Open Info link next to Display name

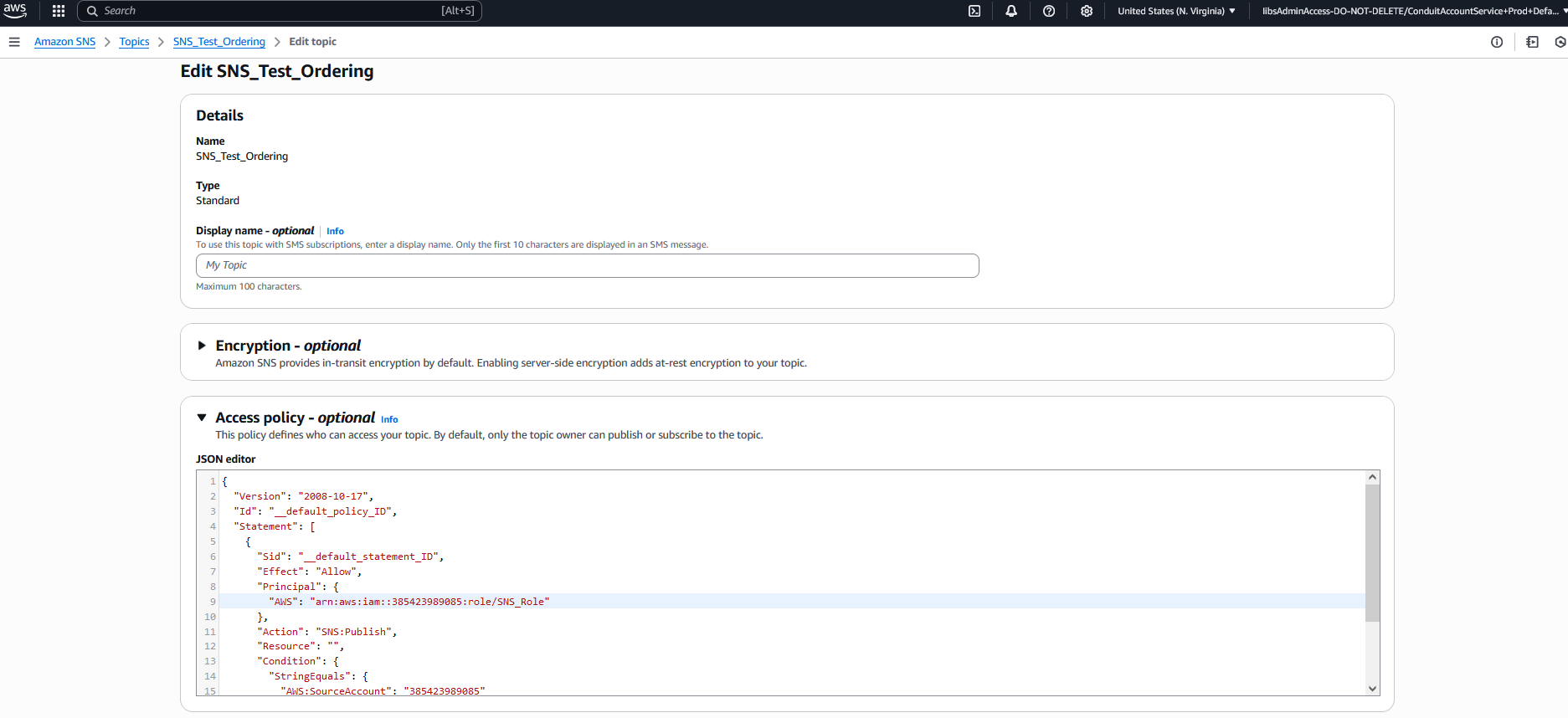[335, 231]
